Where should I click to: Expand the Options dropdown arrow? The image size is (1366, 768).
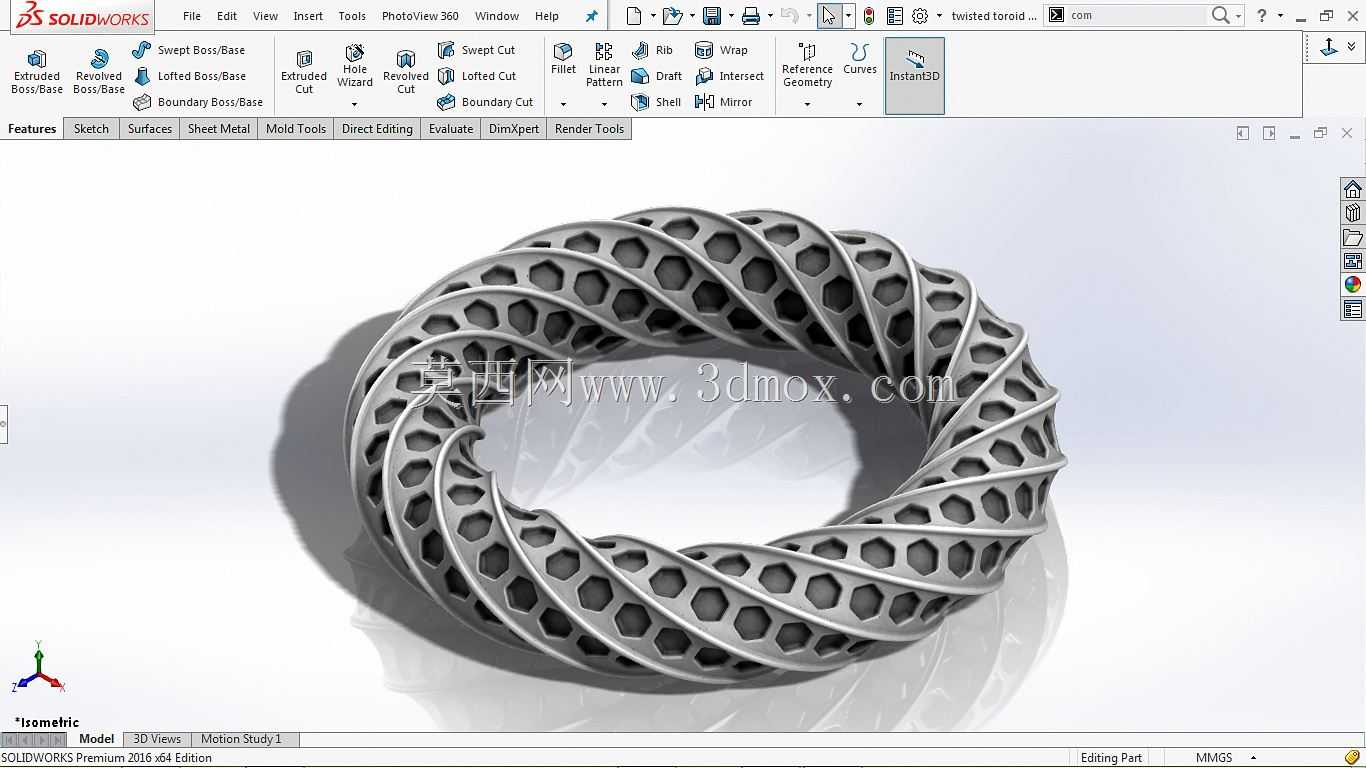tap(939, 16)
